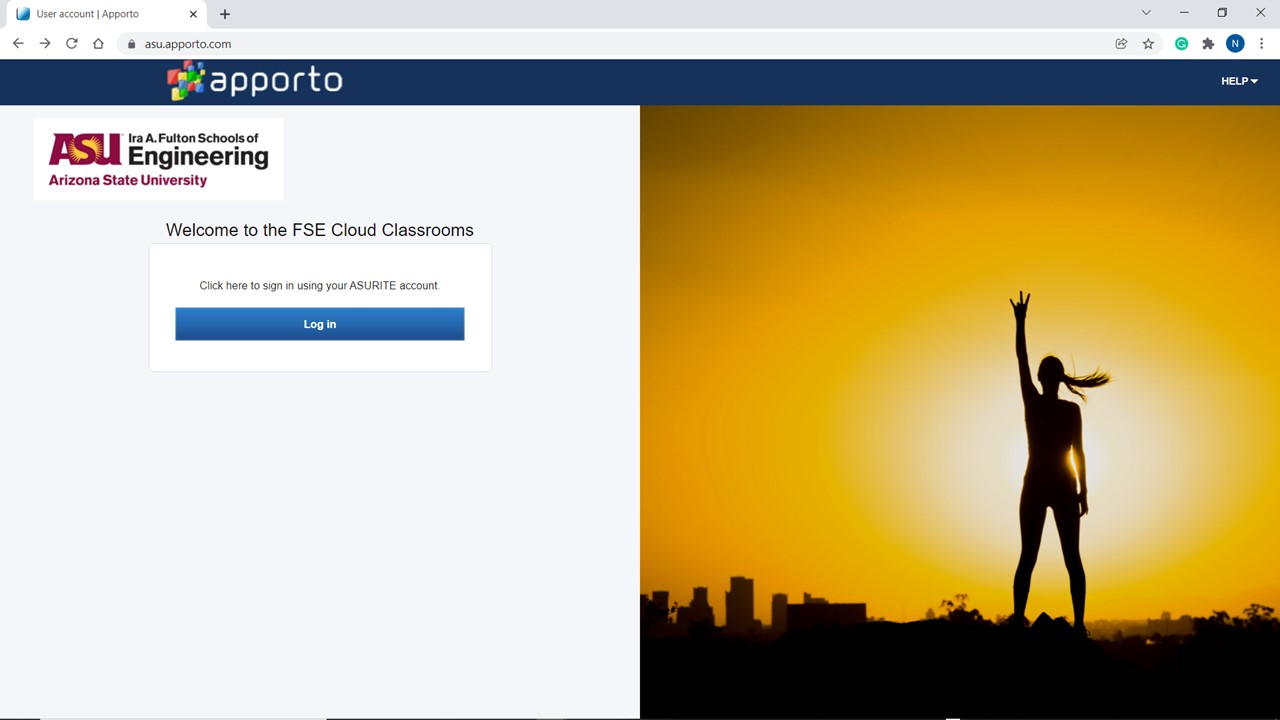Open the Chrome profile avatar N
Viewport: 1280px width, 720px height.
(1235, 44)
